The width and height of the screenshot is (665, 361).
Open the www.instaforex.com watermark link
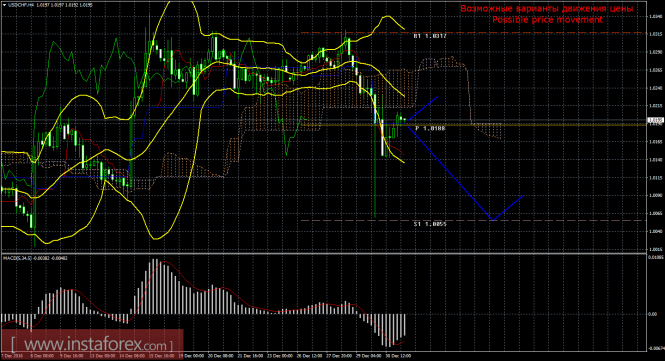coord(92,343)
